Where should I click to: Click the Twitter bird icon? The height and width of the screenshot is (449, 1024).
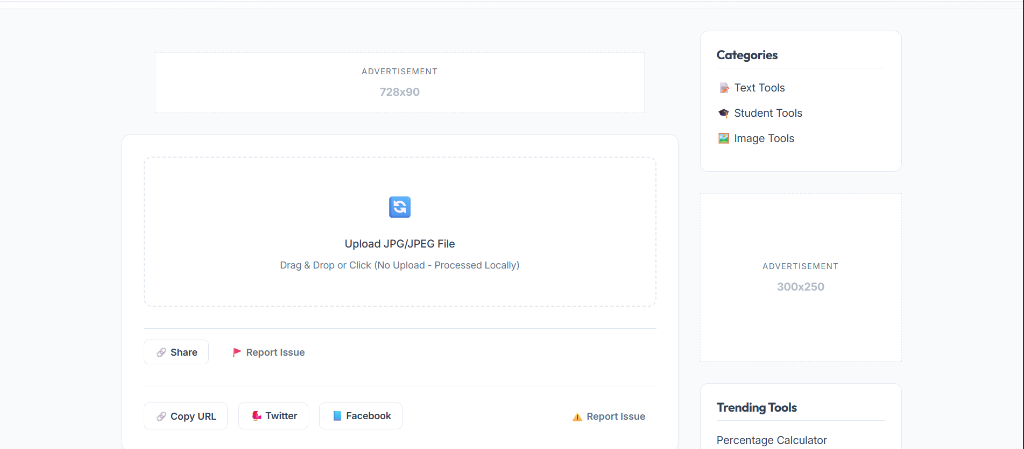pos(257,416)
